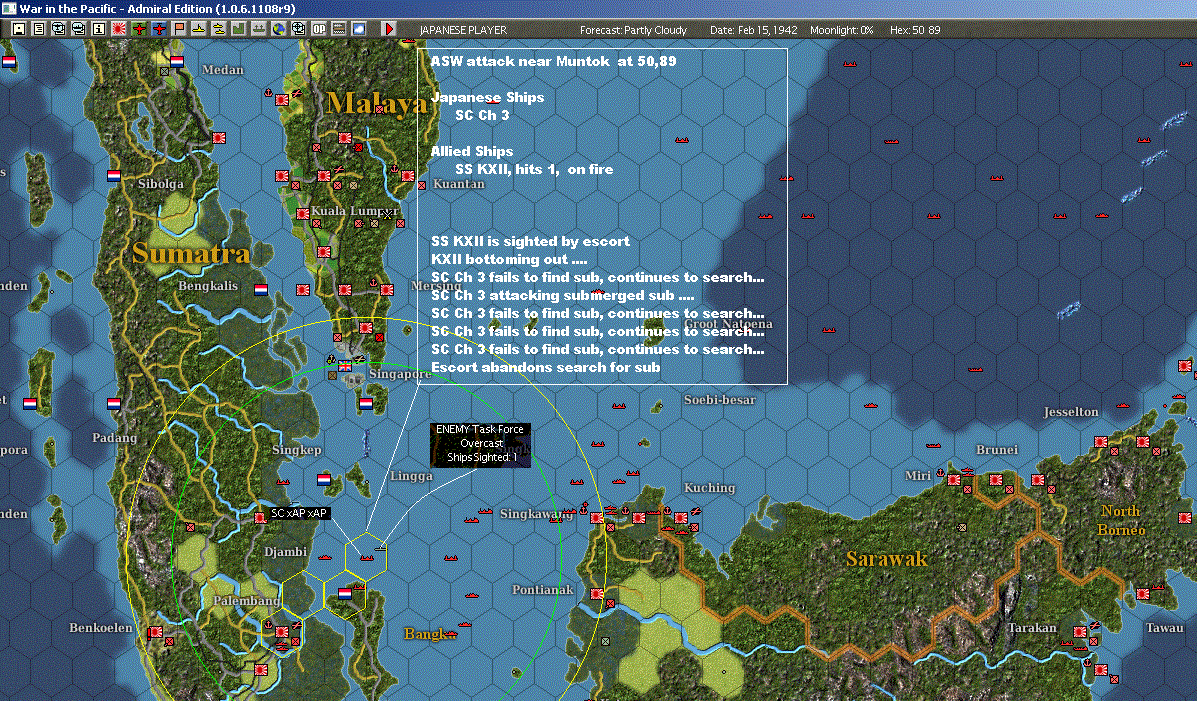This screenshot has height=701, width=1197.
Task: Click the cloud weather toolbar icon
Action: (358, 29)
